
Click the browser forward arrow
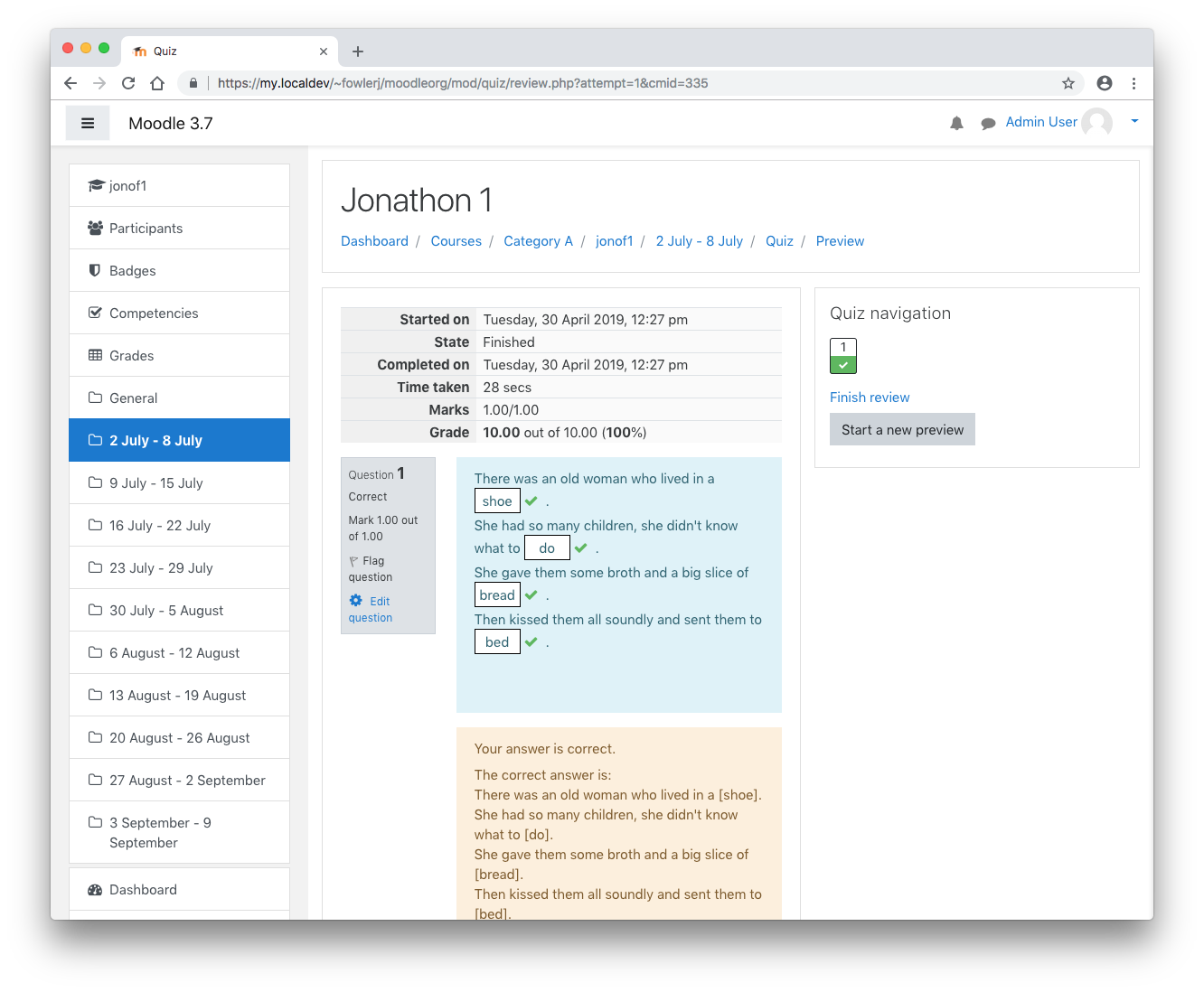[99, 83]
